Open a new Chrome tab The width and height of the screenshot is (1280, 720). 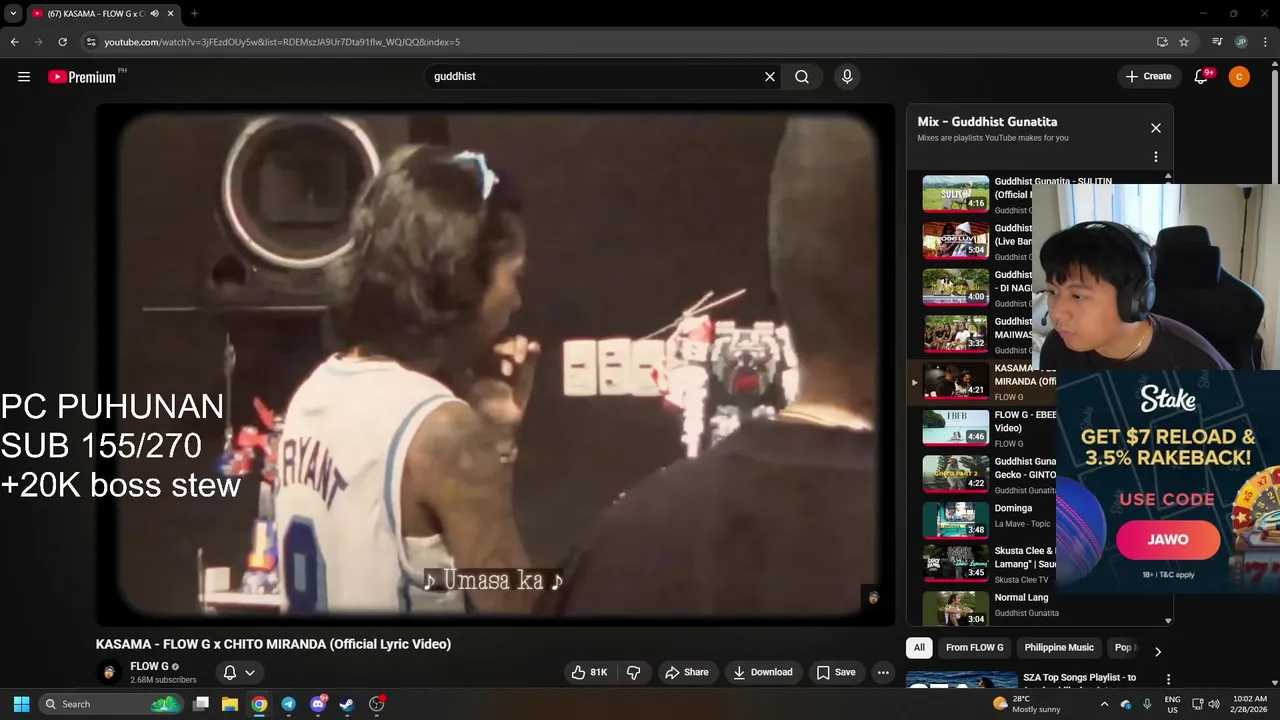pyautogui.click(x=194, y=14)
